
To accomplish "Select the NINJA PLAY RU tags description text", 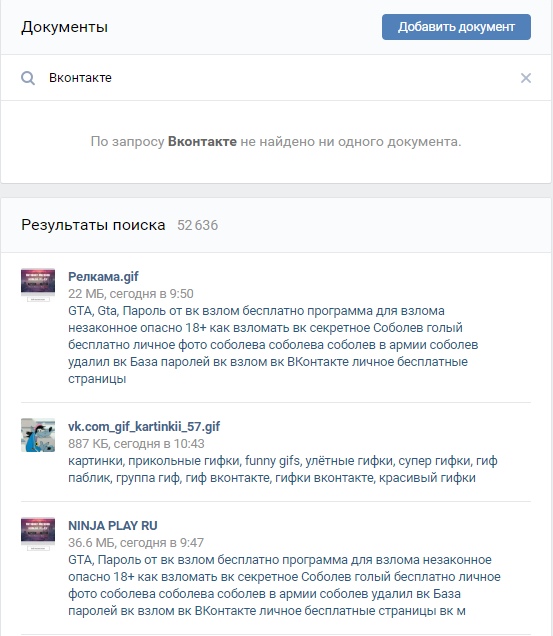I will (x=284, y=585).
